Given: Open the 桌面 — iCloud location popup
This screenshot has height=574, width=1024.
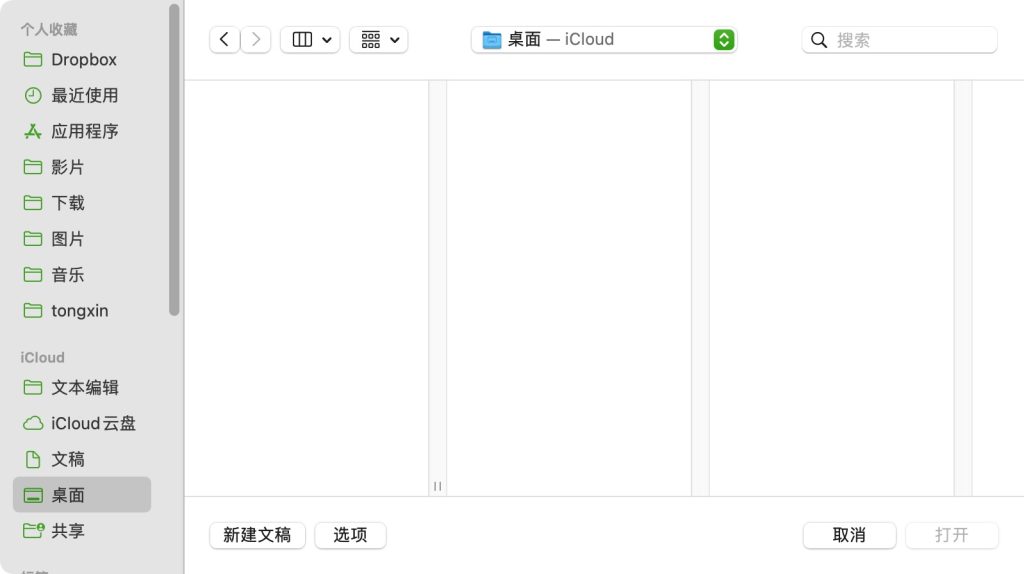Looking at the screenshot, I should pyautogui.click(x=604, y=40).
